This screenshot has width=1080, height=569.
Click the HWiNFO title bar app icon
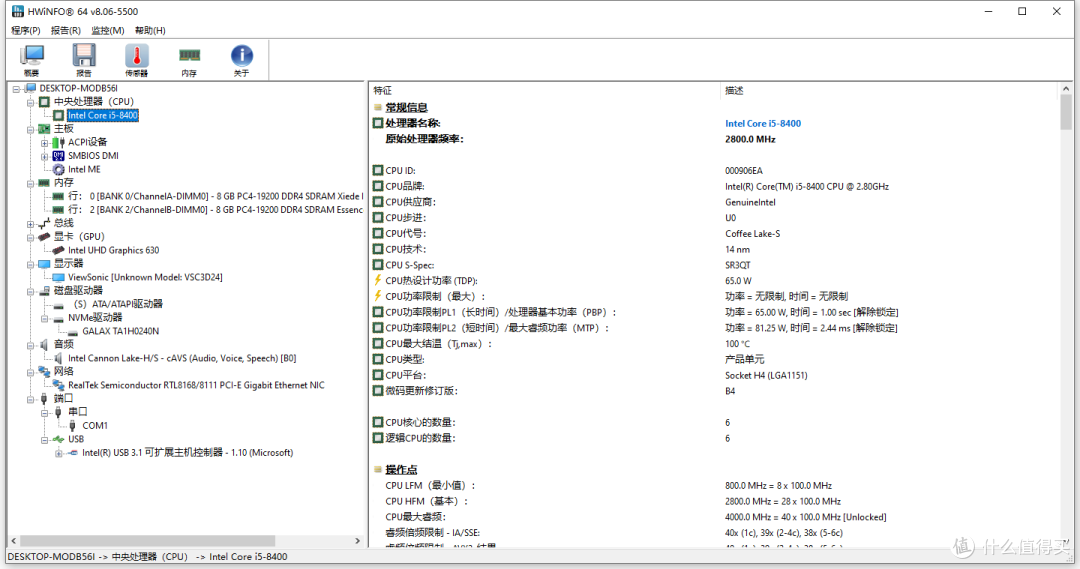point(18,11)
